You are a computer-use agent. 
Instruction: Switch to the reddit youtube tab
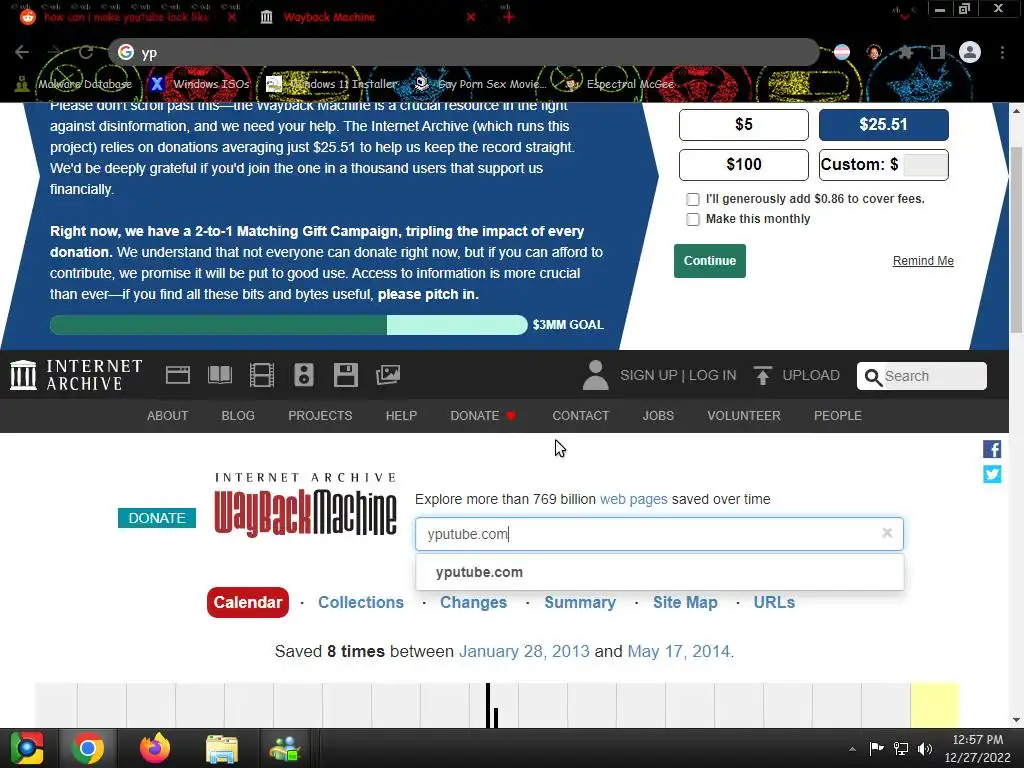tap(126, 18)
